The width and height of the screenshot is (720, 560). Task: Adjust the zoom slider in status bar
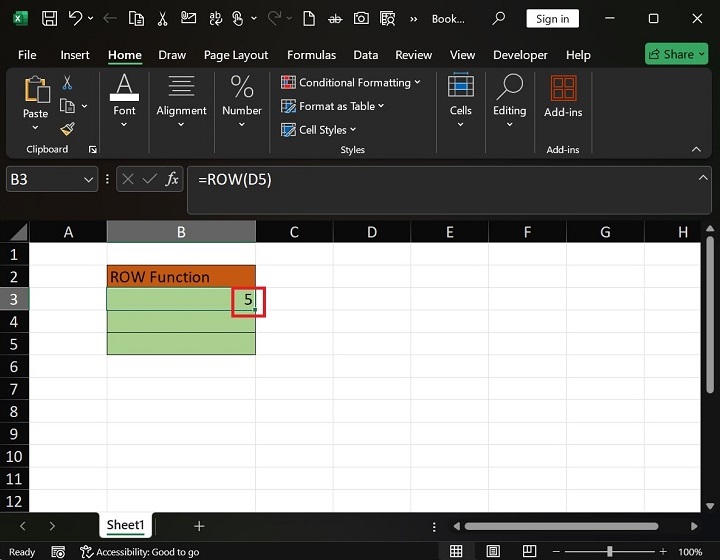click(x=608, y=551)
